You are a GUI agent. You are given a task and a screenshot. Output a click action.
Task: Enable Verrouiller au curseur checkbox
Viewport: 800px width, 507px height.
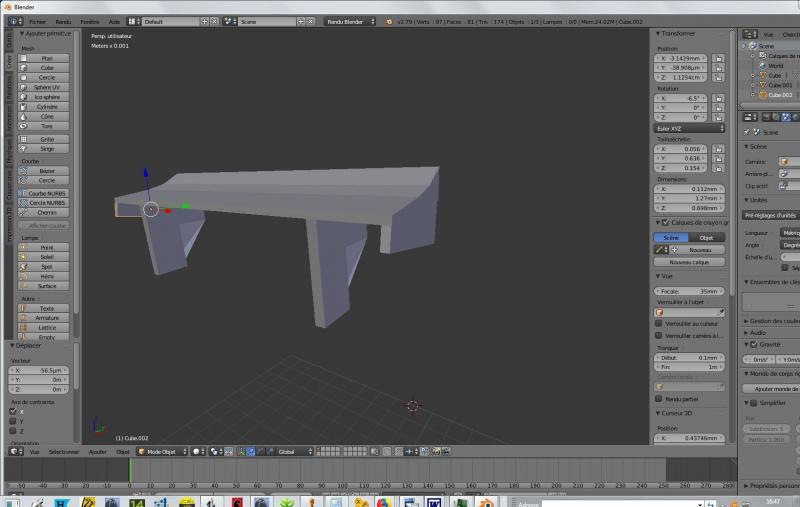click(659, 323)
